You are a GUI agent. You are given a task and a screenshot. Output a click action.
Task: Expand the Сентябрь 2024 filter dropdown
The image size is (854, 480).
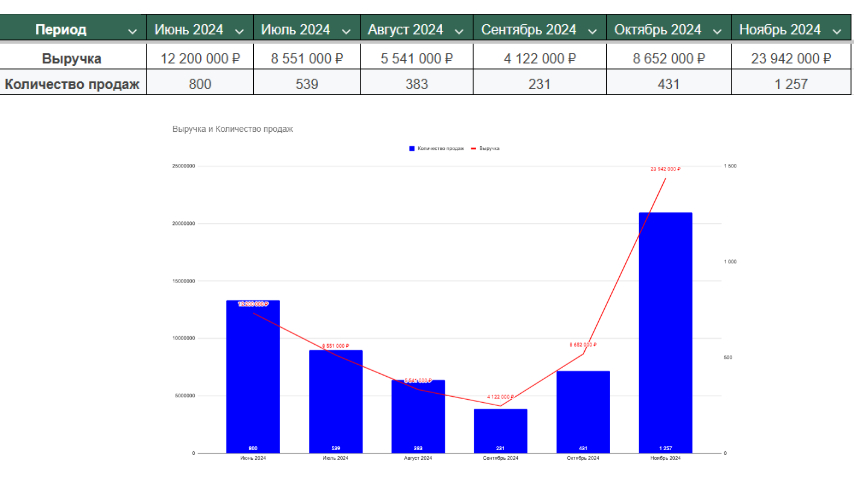tap(592, 32)
